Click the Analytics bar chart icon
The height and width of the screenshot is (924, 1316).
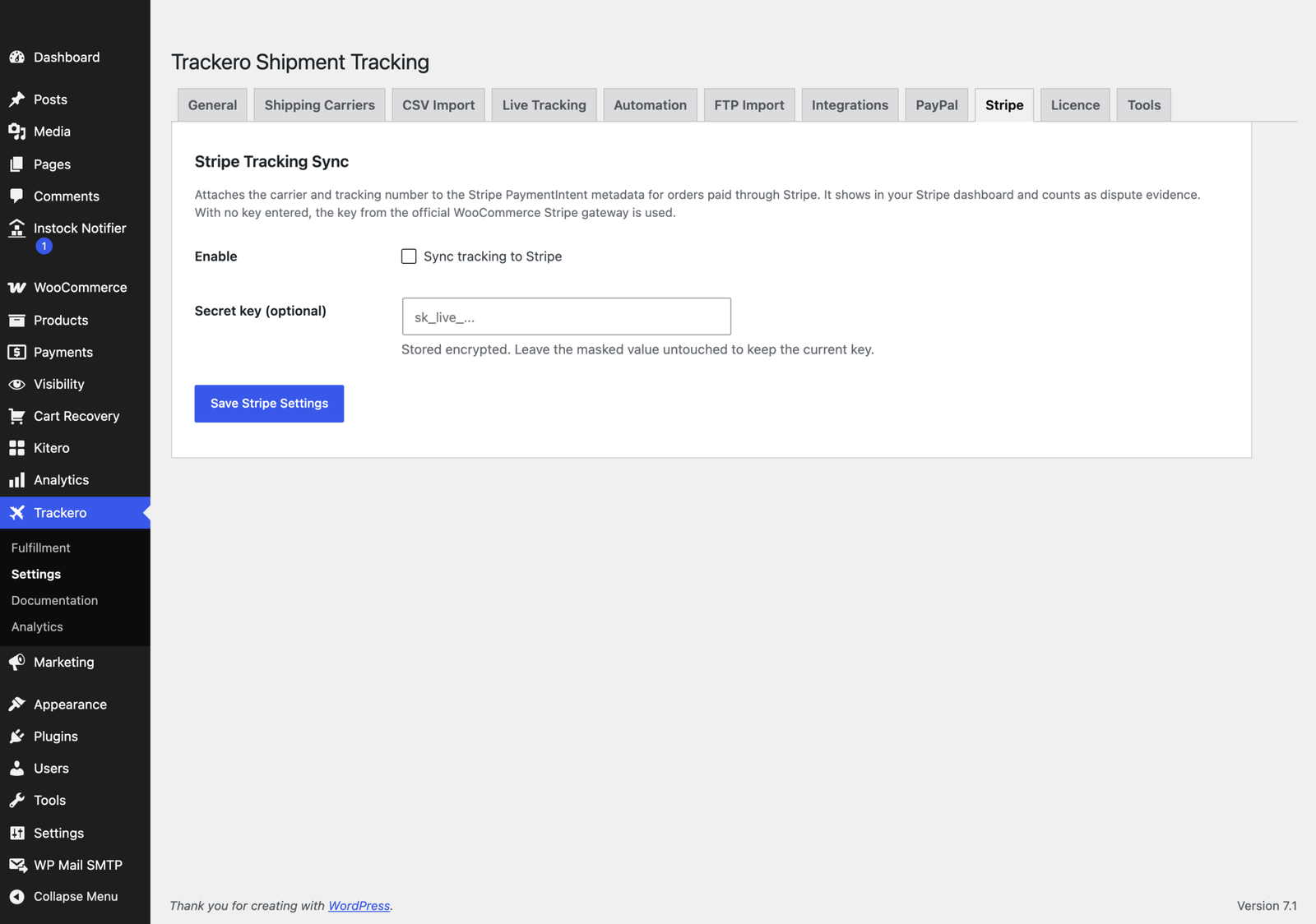[x=16, y=480]
